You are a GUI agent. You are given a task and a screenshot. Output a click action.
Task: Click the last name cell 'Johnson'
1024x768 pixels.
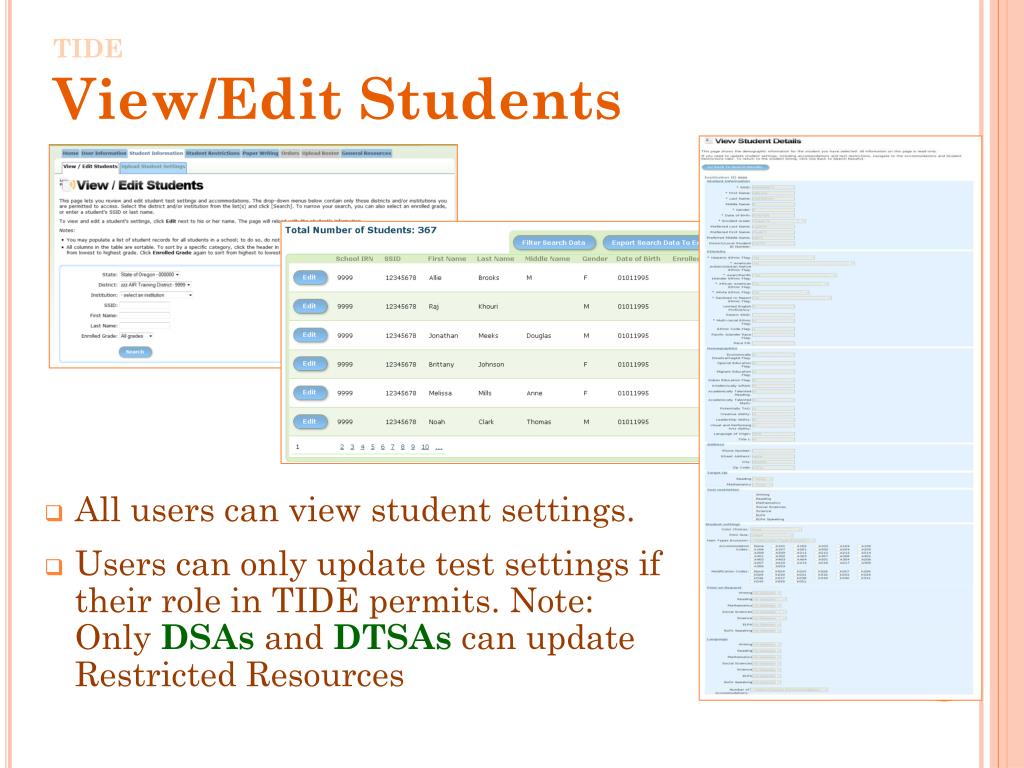491,364
